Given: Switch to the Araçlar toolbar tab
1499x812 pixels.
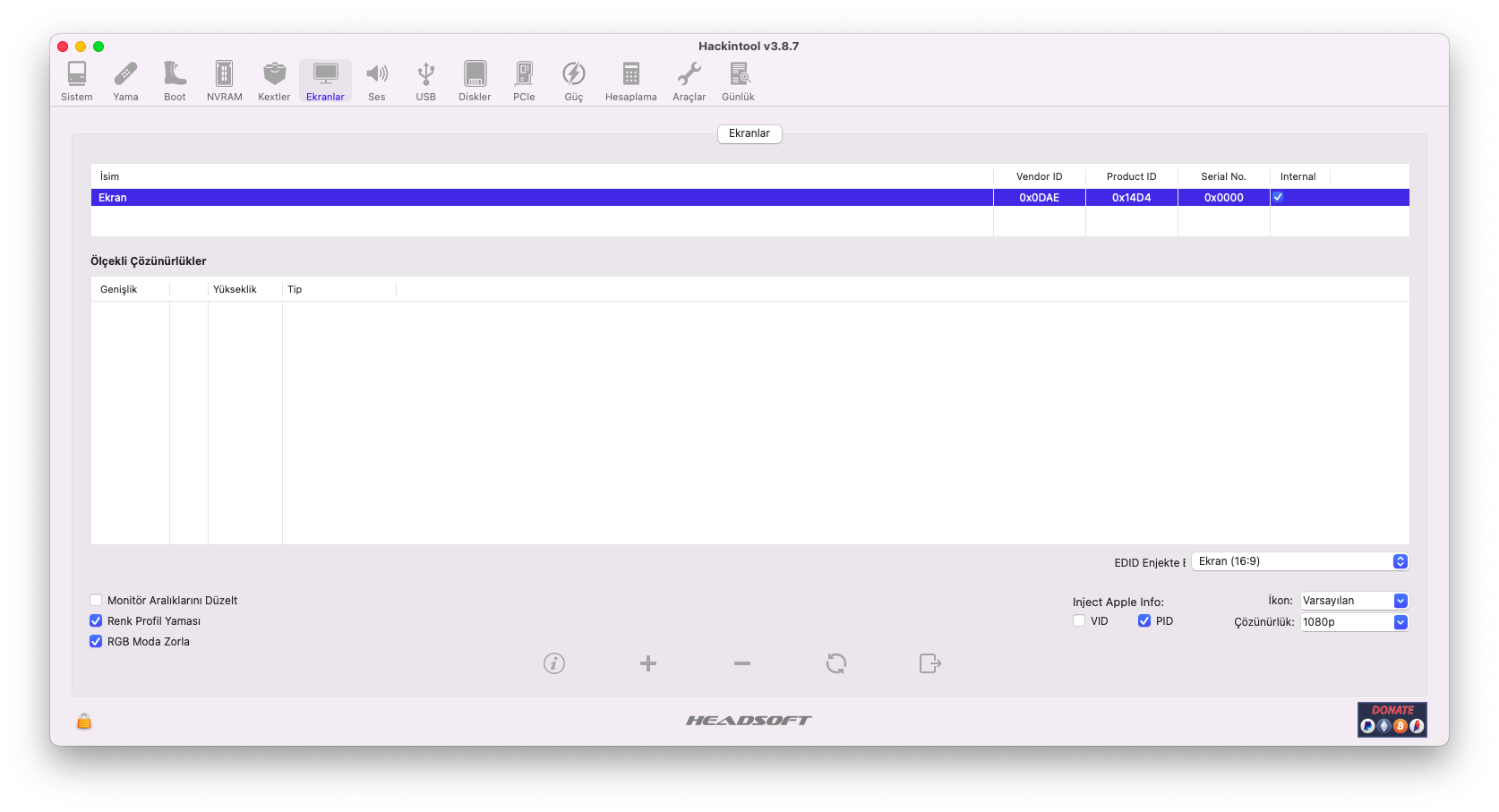Looking at the screenshot, I should [x=689, y=81].
